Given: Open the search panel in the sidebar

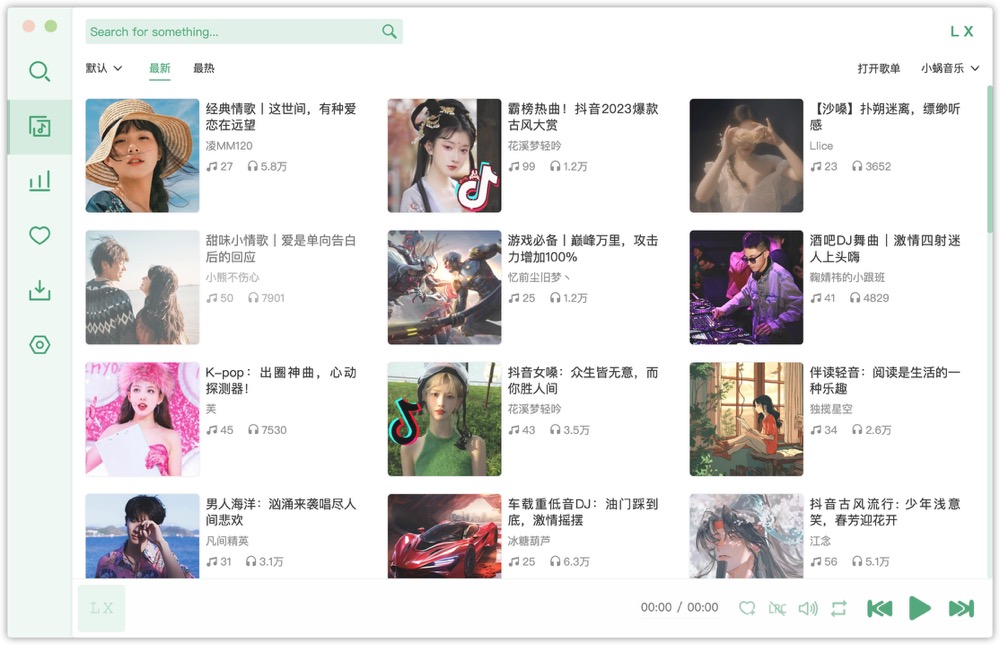Looking at the screenshot, I should point(39,71).
